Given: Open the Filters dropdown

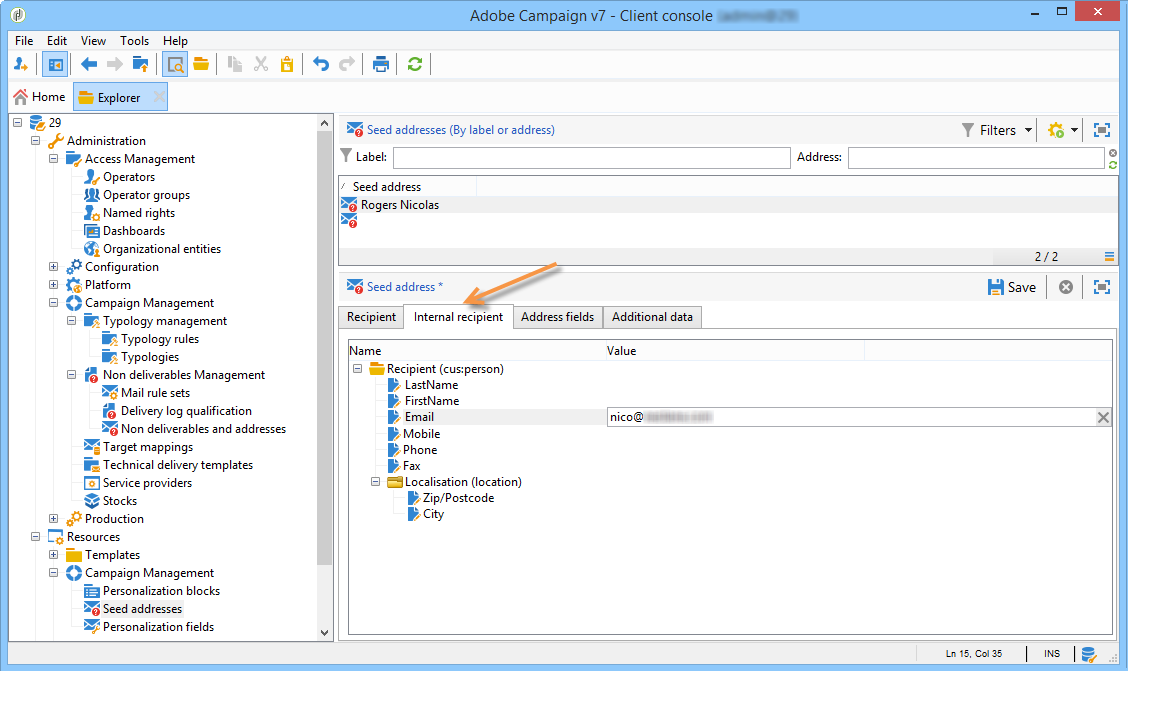Looking at the screenshot, I should pos(997,130).
